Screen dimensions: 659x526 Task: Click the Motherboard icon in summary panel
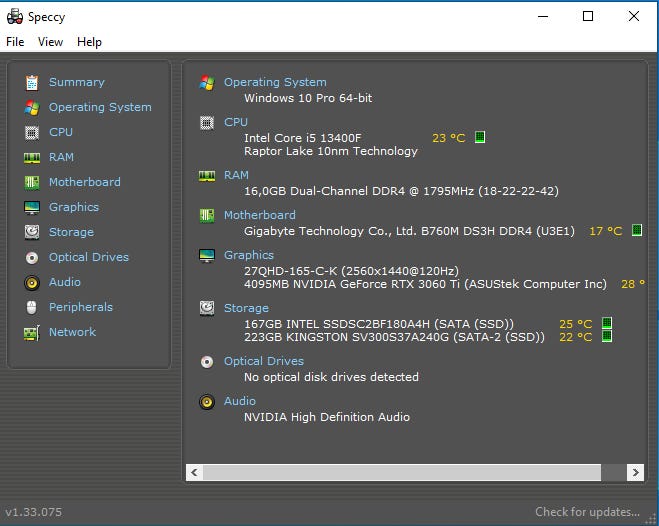(207, 216)
